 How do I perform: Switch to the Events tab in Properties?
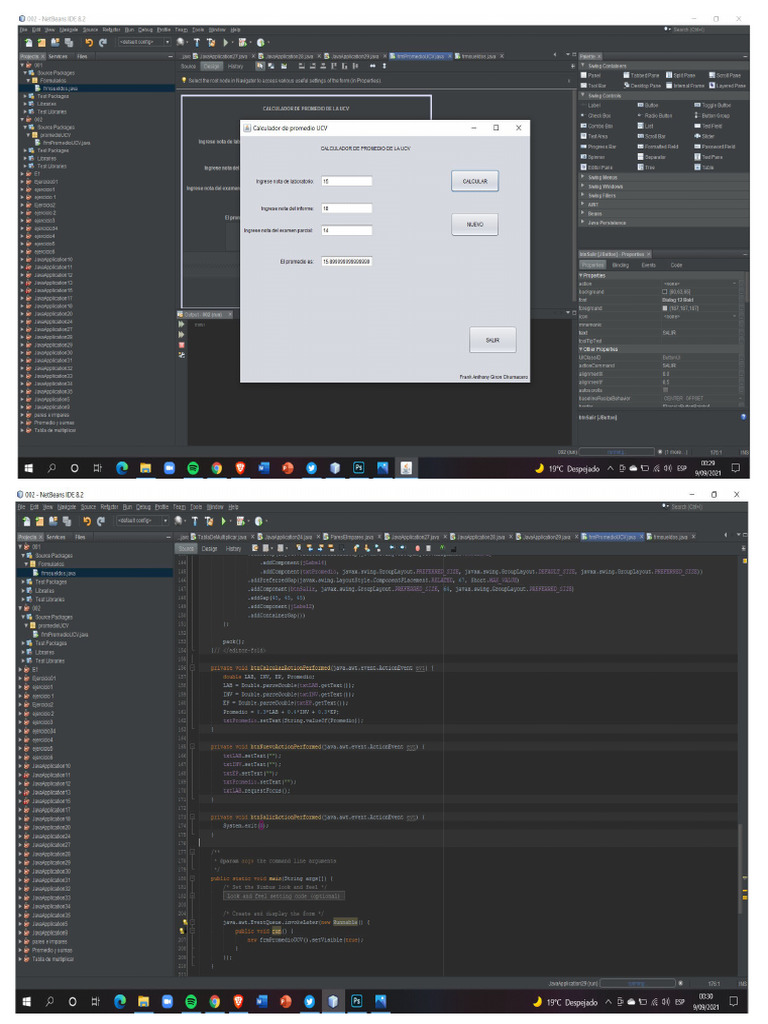pyautogui.click(x=648, y=265)
